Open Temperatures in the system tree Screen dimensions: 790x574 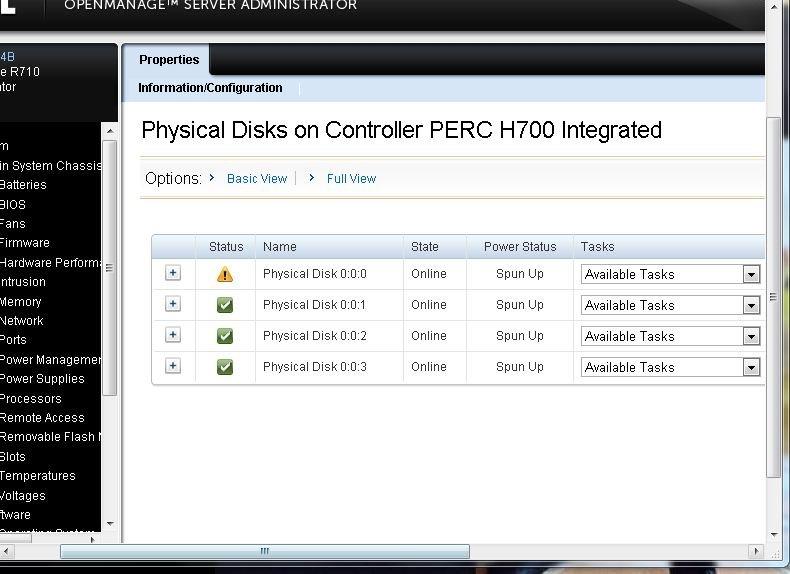click(38, 476)
